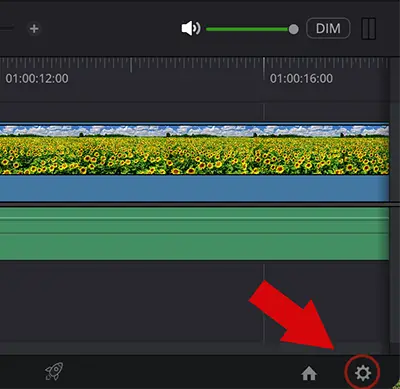Select the sunflower field video clip
The image size is (400, 389).
point(194,149)
